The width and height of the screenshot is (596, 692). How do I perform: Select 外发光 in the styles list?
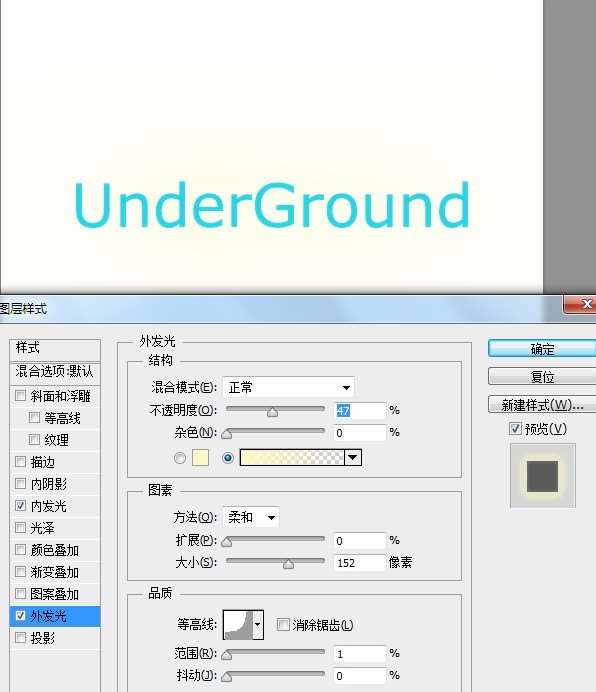[x=55, y=616]
